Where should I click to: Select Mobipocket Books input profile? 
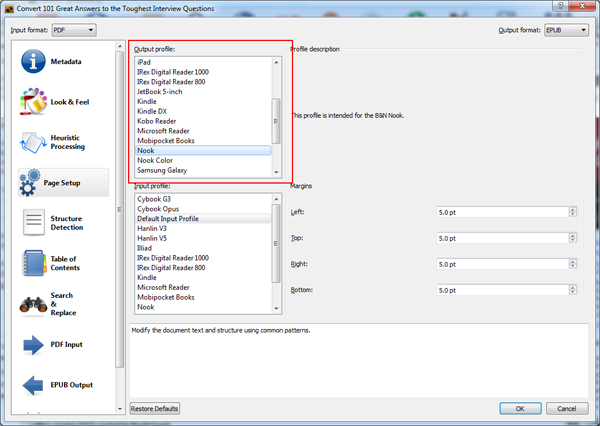203,297
